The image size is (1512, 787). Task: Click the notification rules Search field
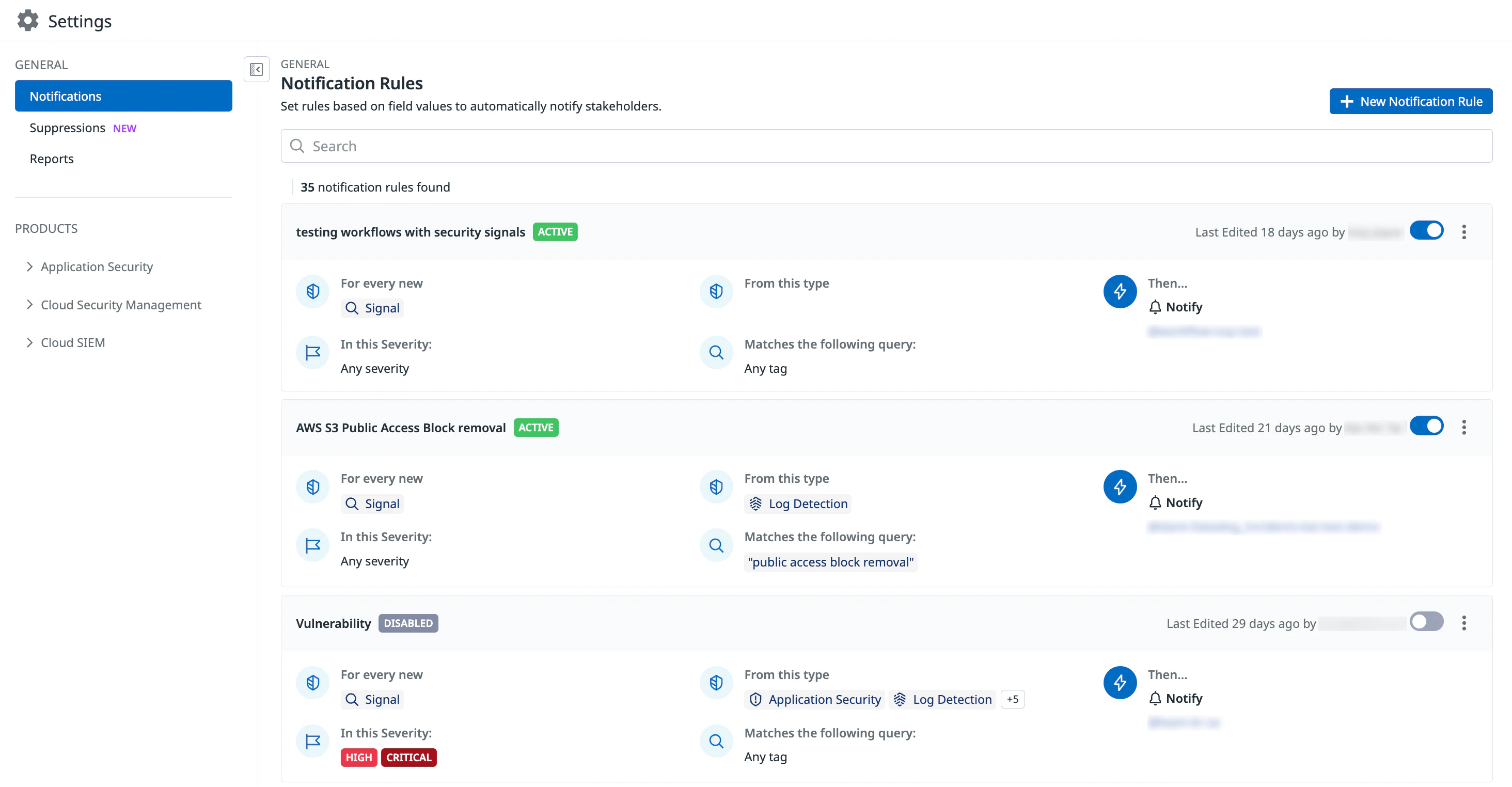click(886, 146)
